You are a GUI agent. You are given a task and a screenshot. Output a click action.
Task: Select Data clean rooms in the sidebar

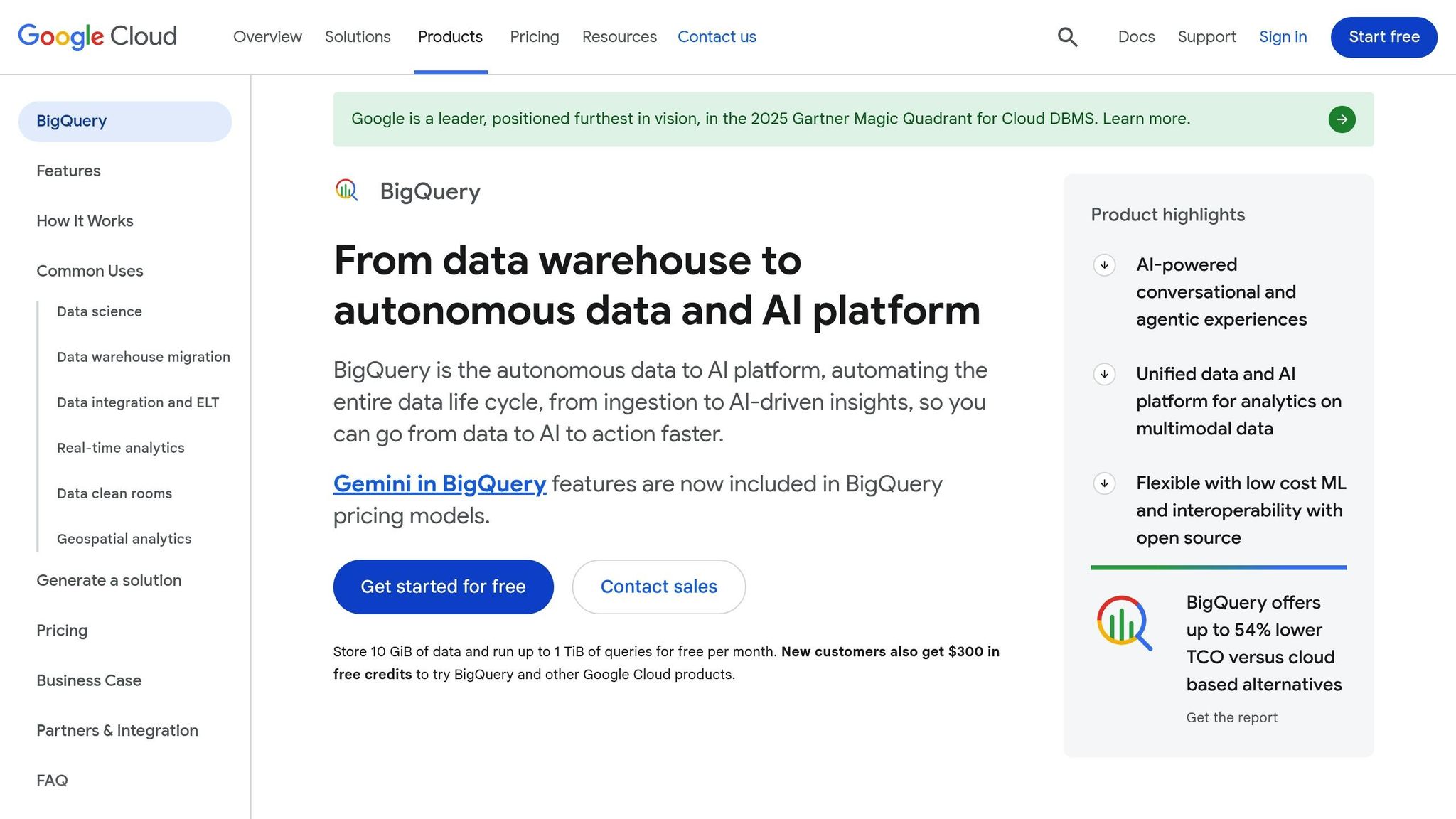pos(114,493)
